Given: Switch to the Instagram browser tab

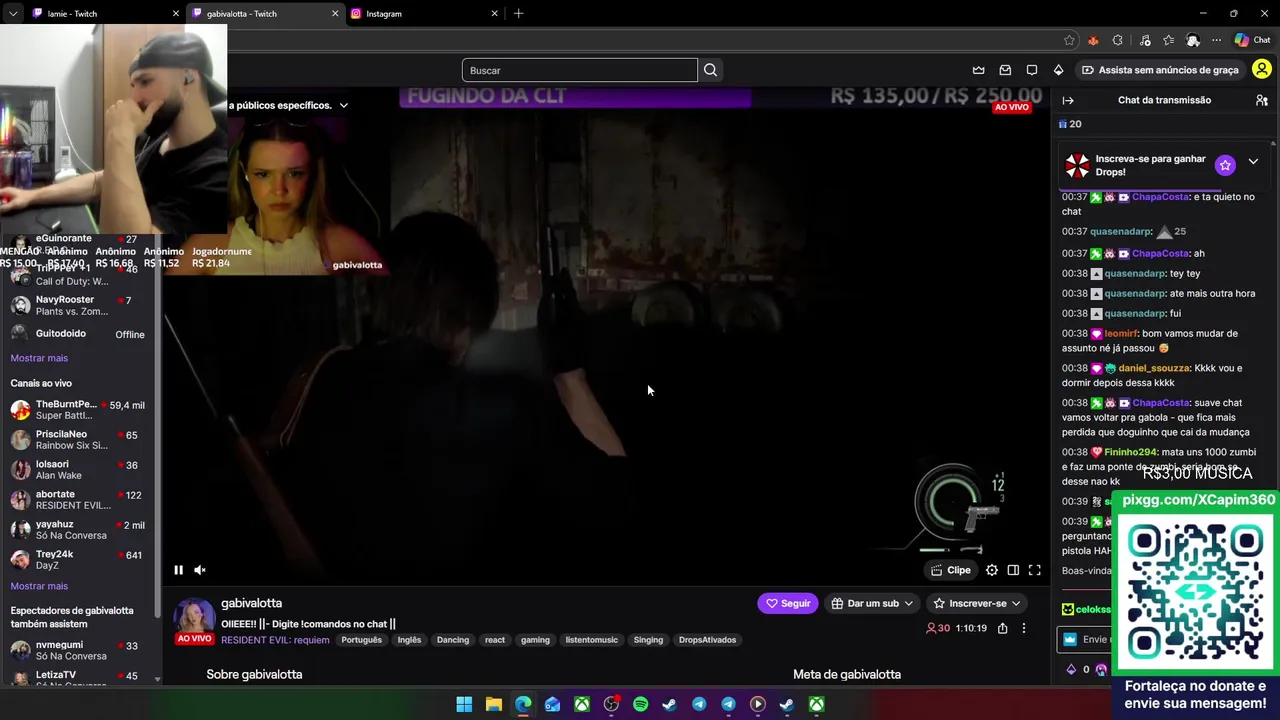Looking at the screenshot, I should click(423, 14).
